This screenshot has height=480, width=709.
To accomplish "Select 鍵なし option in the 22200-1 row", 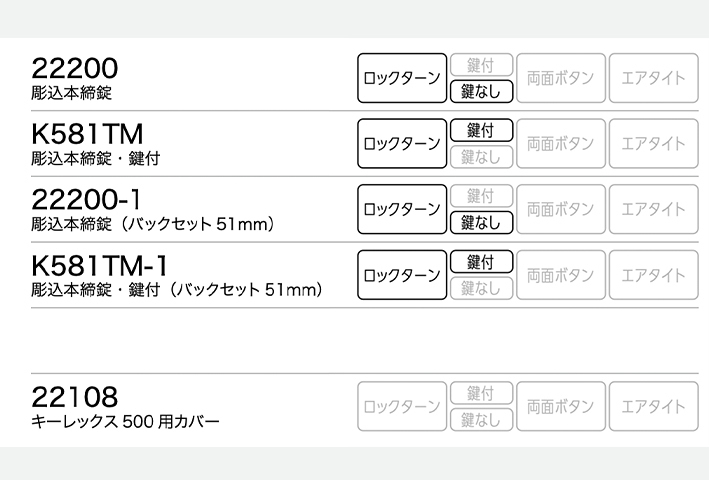I will [481, 222].
